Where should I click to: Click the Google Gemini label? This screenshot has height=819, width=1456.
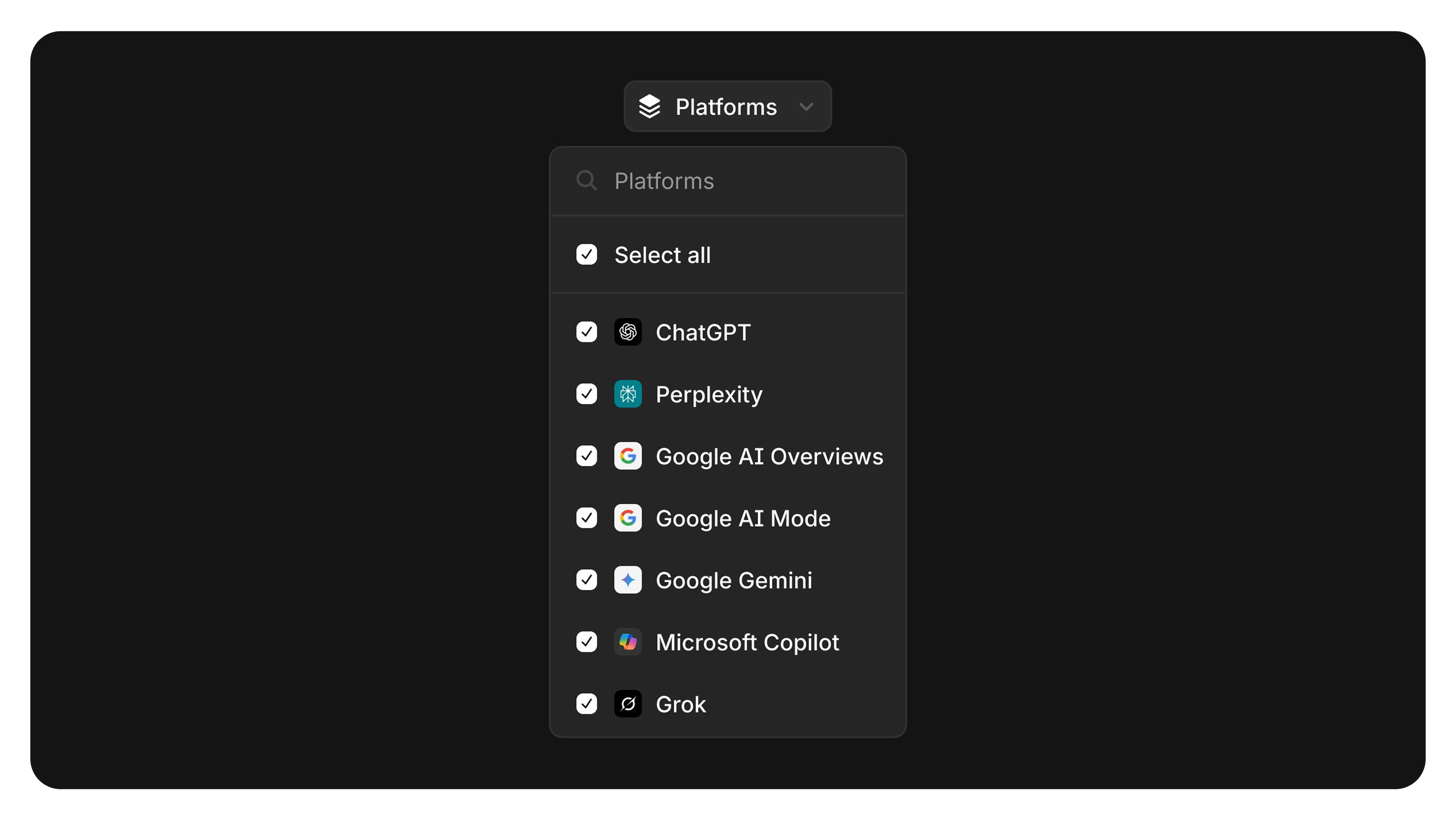(x=734, y=581)
